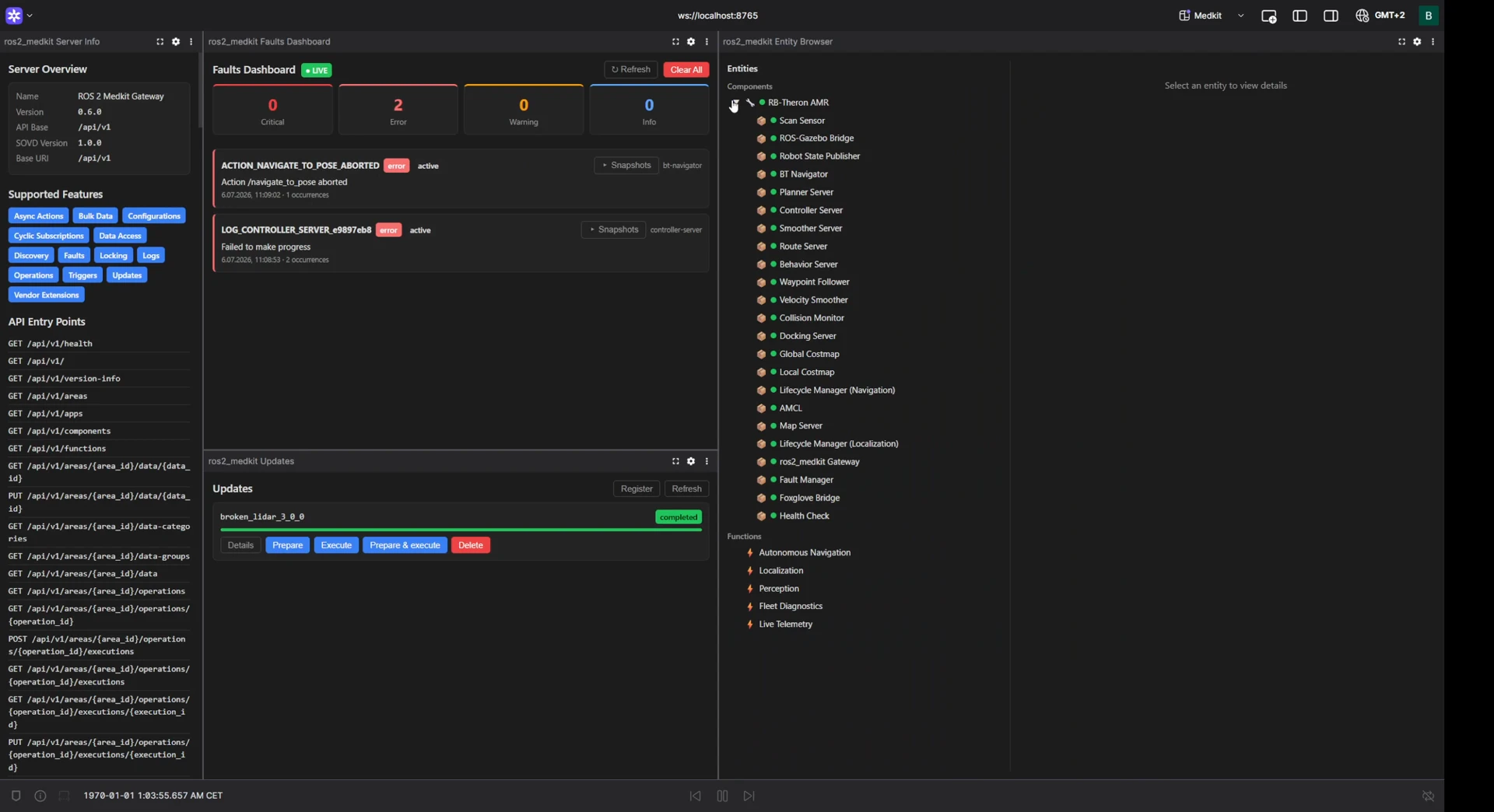1494x812 pixels.
Task: Click Prepare button for broken_lidar update
Action: [287, 546]
